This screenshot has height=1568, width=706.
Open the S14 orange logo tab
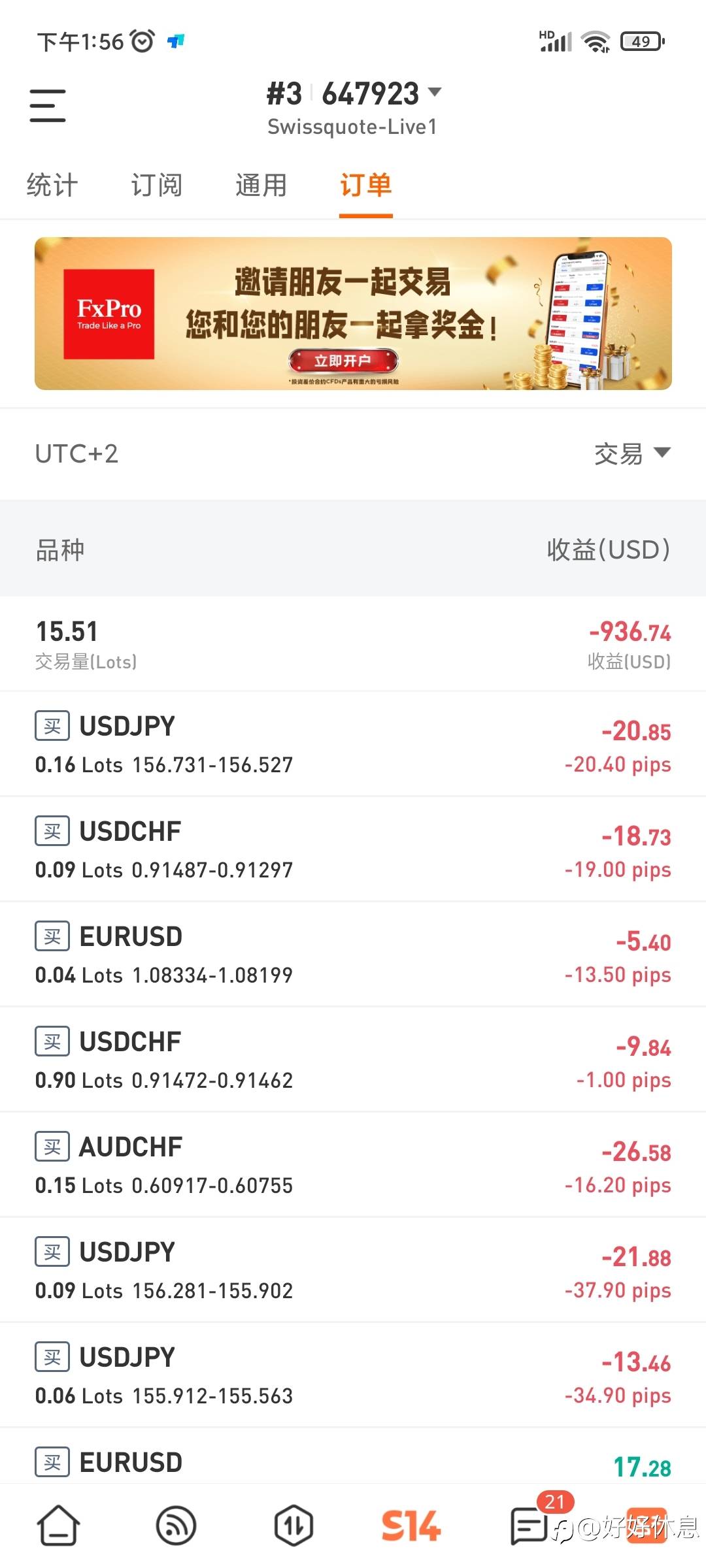pos(411,1526)
